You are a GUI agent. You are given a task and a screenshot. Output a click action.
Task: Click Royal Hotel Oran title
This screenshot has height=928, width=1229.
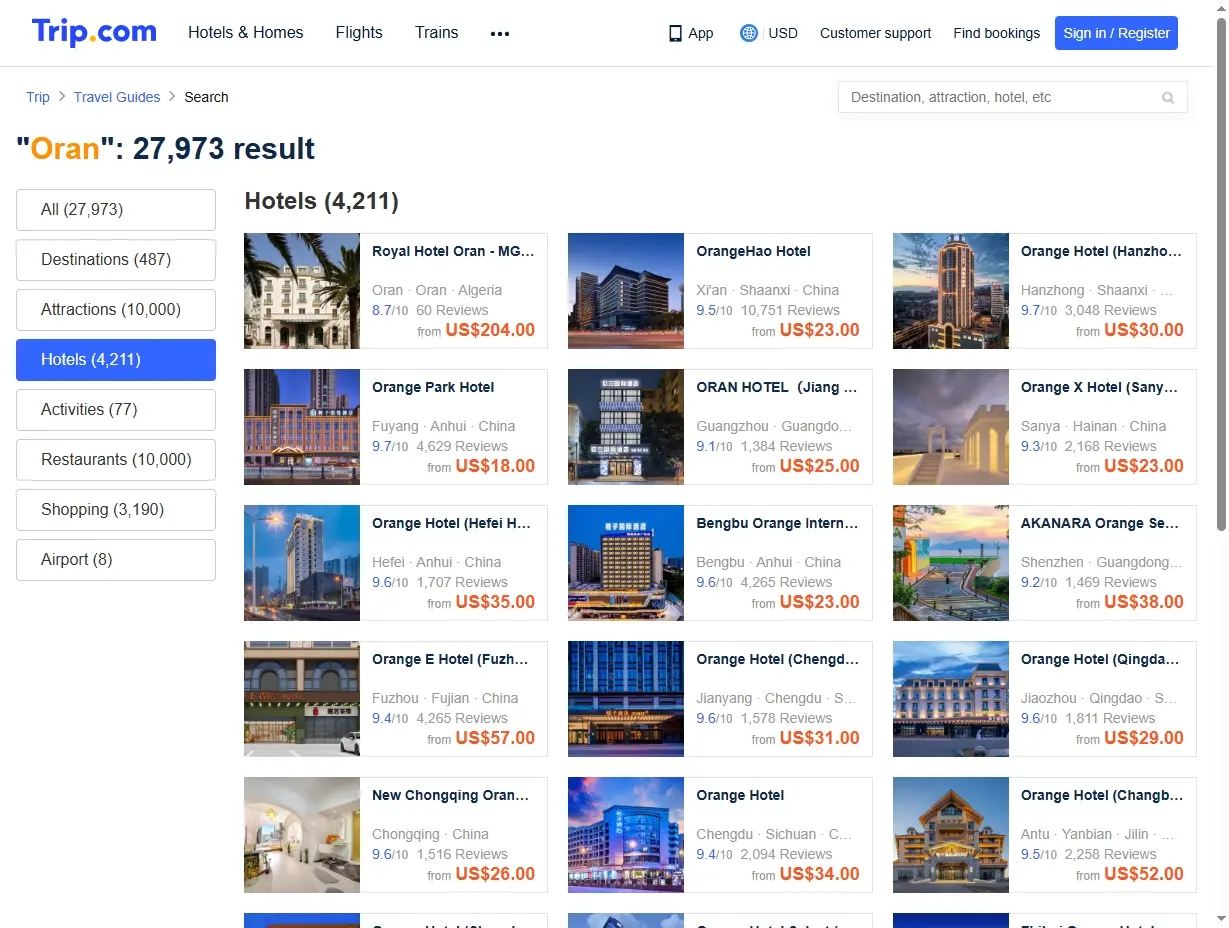(x=453, y=251)
